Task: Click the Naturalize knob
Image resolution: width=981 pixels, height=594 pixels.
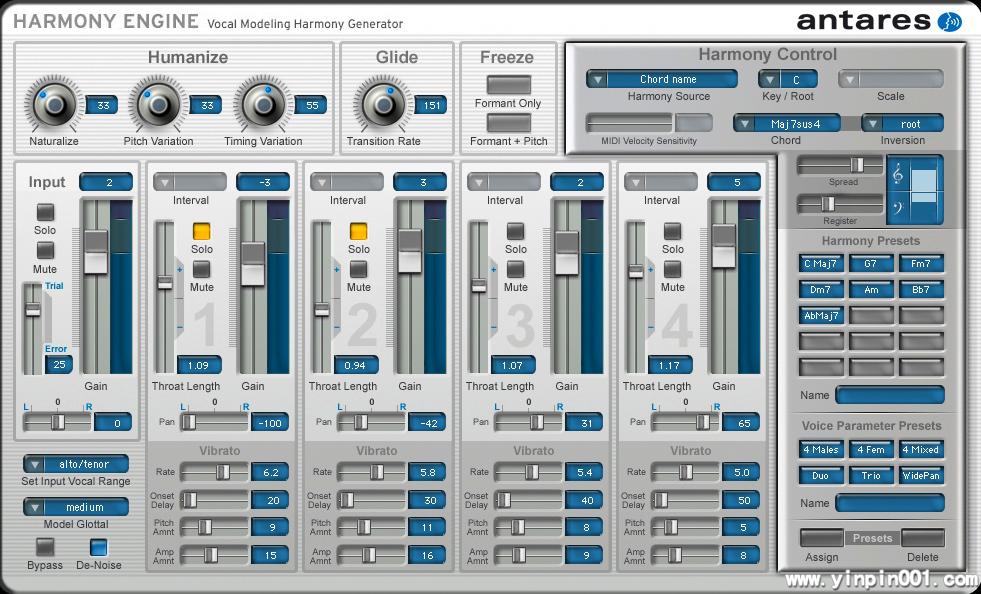Action: (53, 104)
